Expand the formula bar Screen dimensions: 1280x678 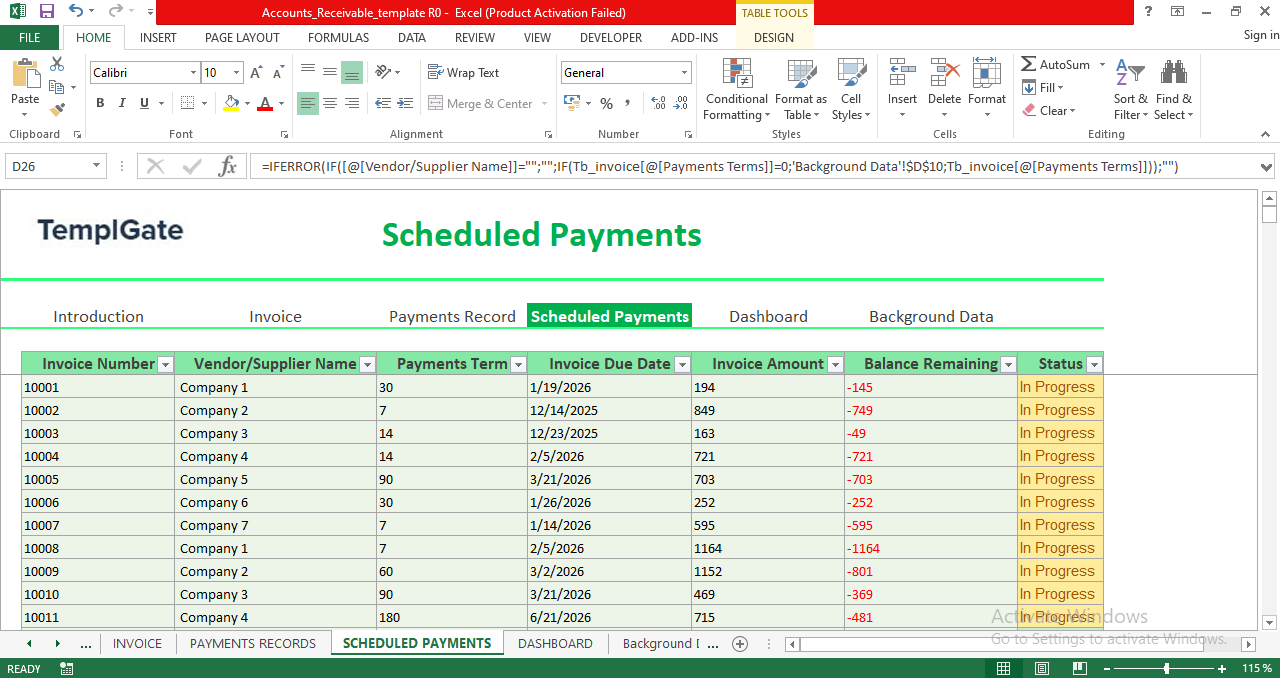tap(1267, 167)
